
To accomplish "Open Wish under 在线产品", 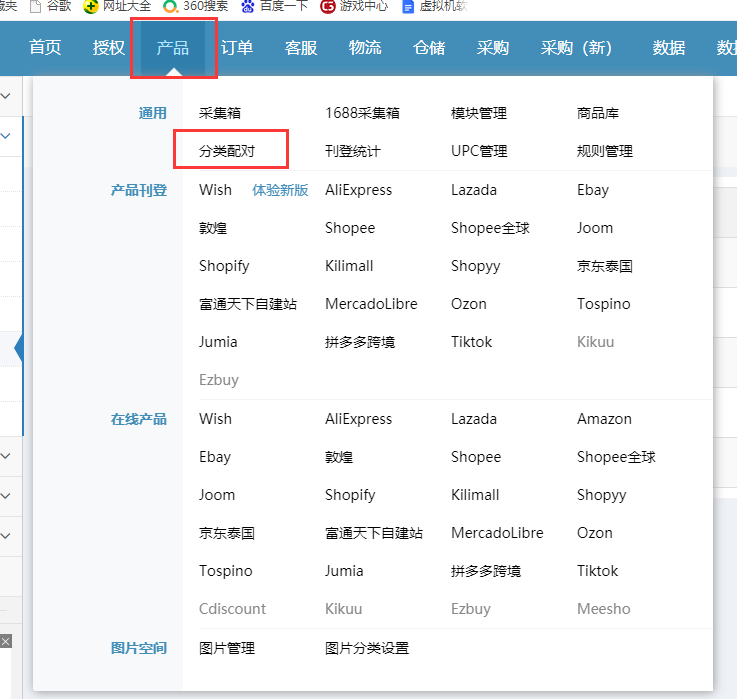I will point(215,419).
